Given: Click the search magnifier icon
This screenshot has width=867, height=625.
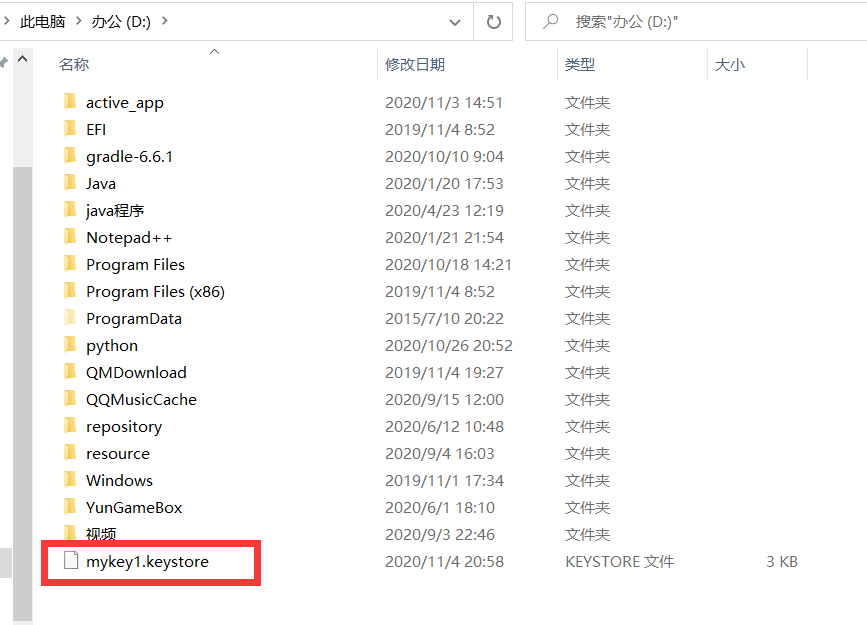Looking at the screenshot, I should [x=550, y=22].
